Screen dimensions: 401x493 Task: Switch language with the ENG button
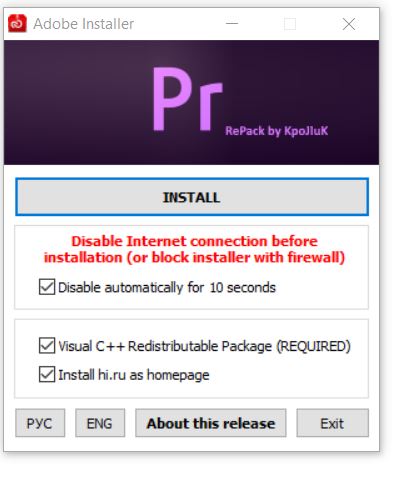click(x=100, y=423)
